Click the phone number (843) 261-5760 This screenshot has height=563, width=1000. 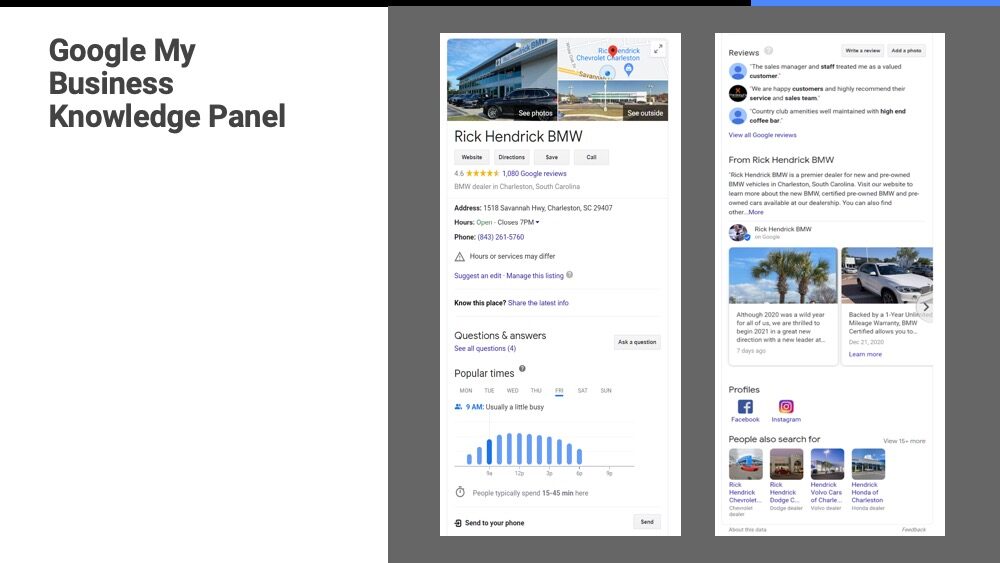tap(501, 237)
